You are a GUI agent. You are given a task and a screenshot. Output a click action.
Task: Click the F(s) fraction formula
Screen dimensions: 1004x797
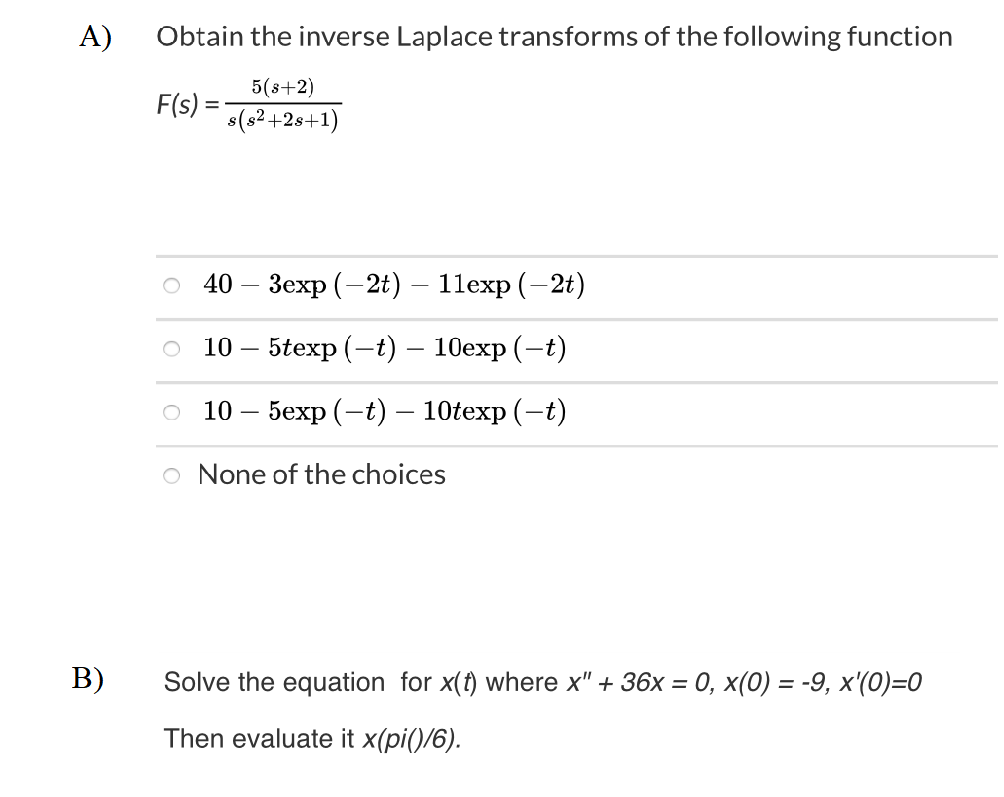point(249,104)
